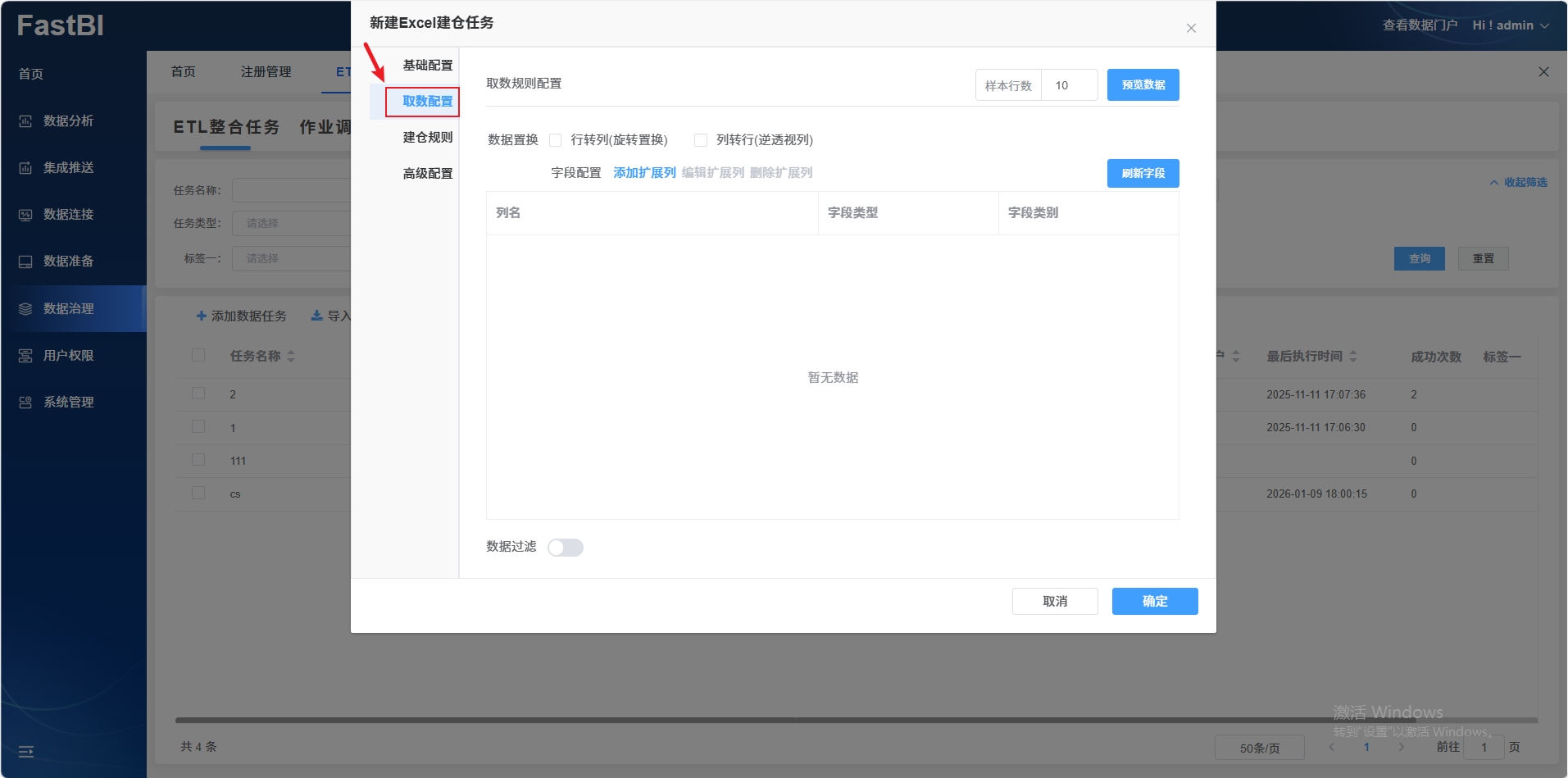This screenshot has height=778, width=1568.
Task: Click the 预览数据 button
Action: [1143, 85]
